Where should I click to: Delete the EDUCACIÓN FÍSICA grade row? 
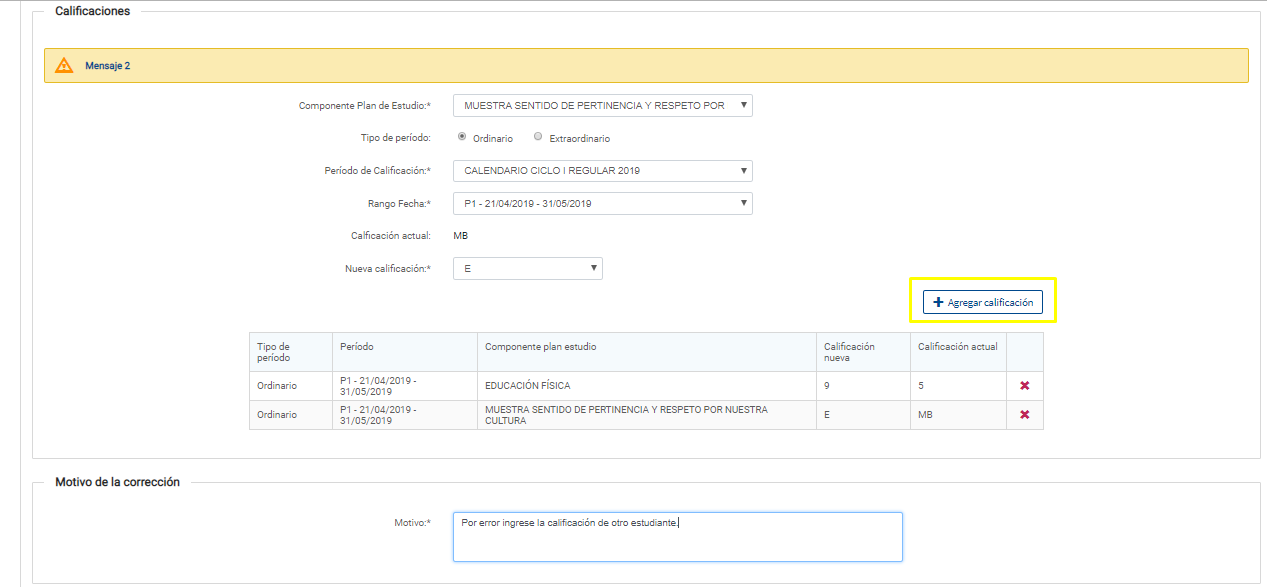pos(1024,386)
